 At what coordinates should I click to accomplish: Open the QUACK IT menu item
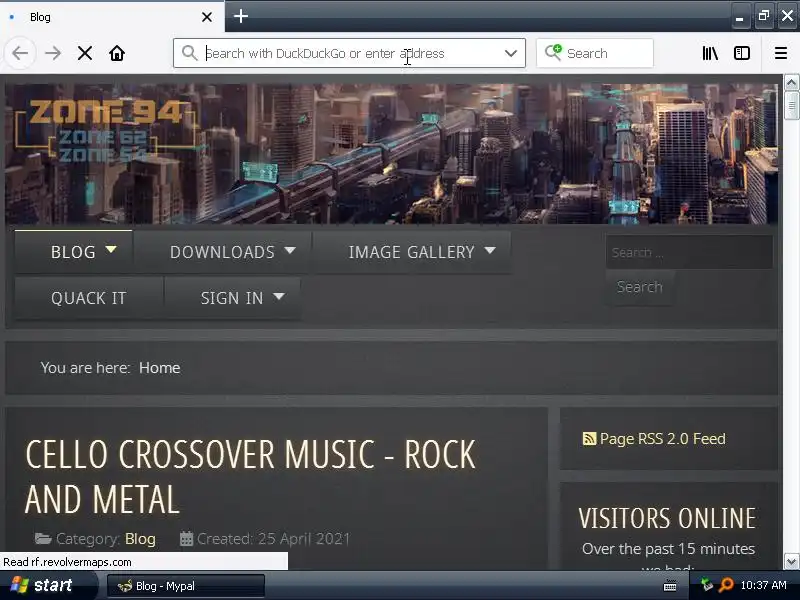click(x=89, y=298)
